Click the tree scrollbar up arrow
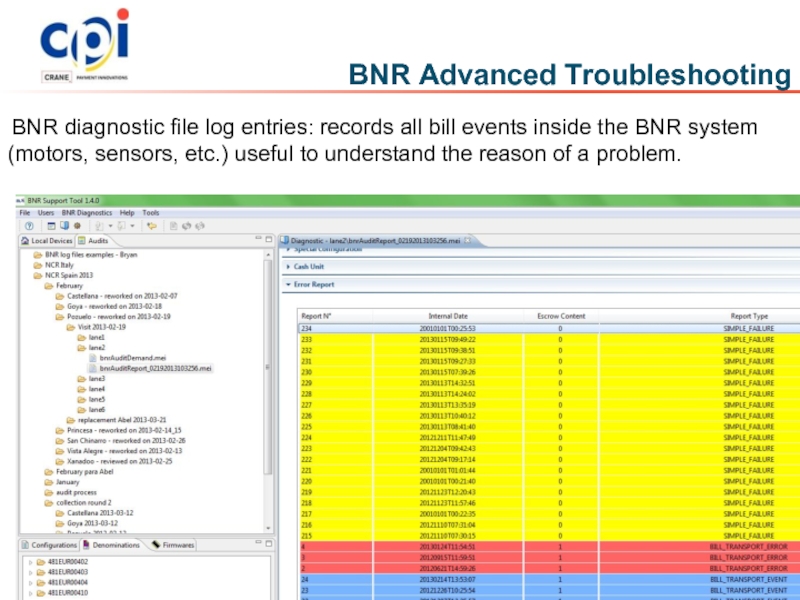The width and height of the screenshot is (800, 600). point(268,255)
